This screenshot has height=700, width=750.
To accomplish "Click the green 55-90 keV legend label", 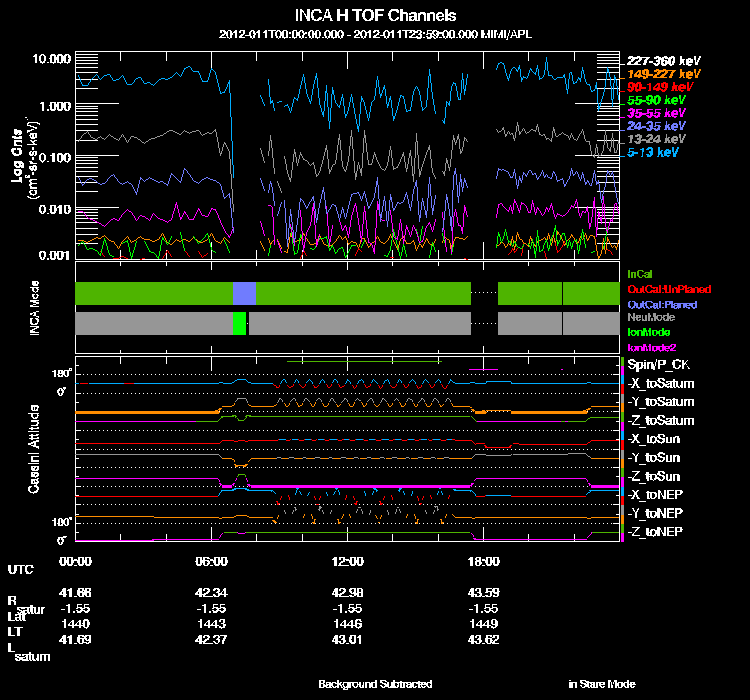I will click(x=655, y=101).
